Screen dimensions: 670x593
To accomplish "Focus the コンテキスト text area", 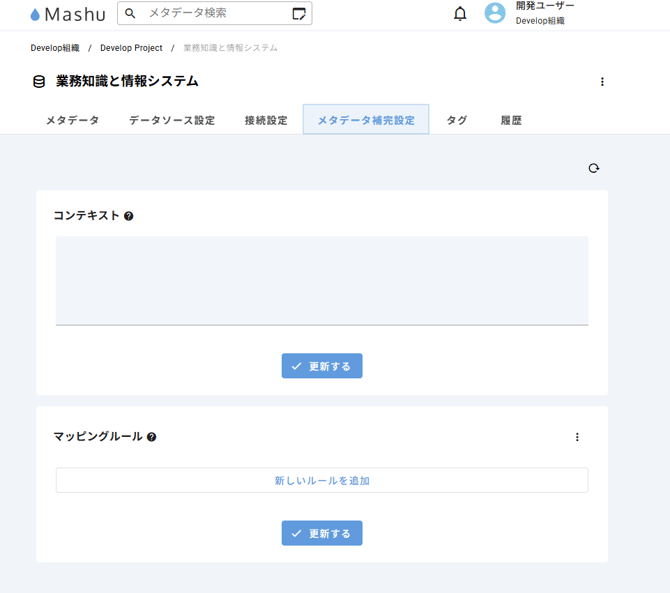I will pyautogui.click(x=322, y=280).
